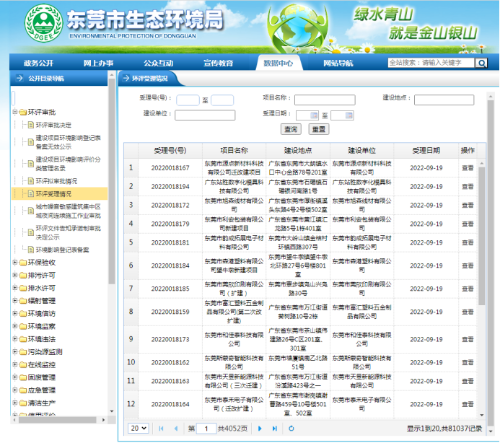Screen dimensions: 500x443
Task: Open the 网上办事 navigation menu
Action: point(98,63)
